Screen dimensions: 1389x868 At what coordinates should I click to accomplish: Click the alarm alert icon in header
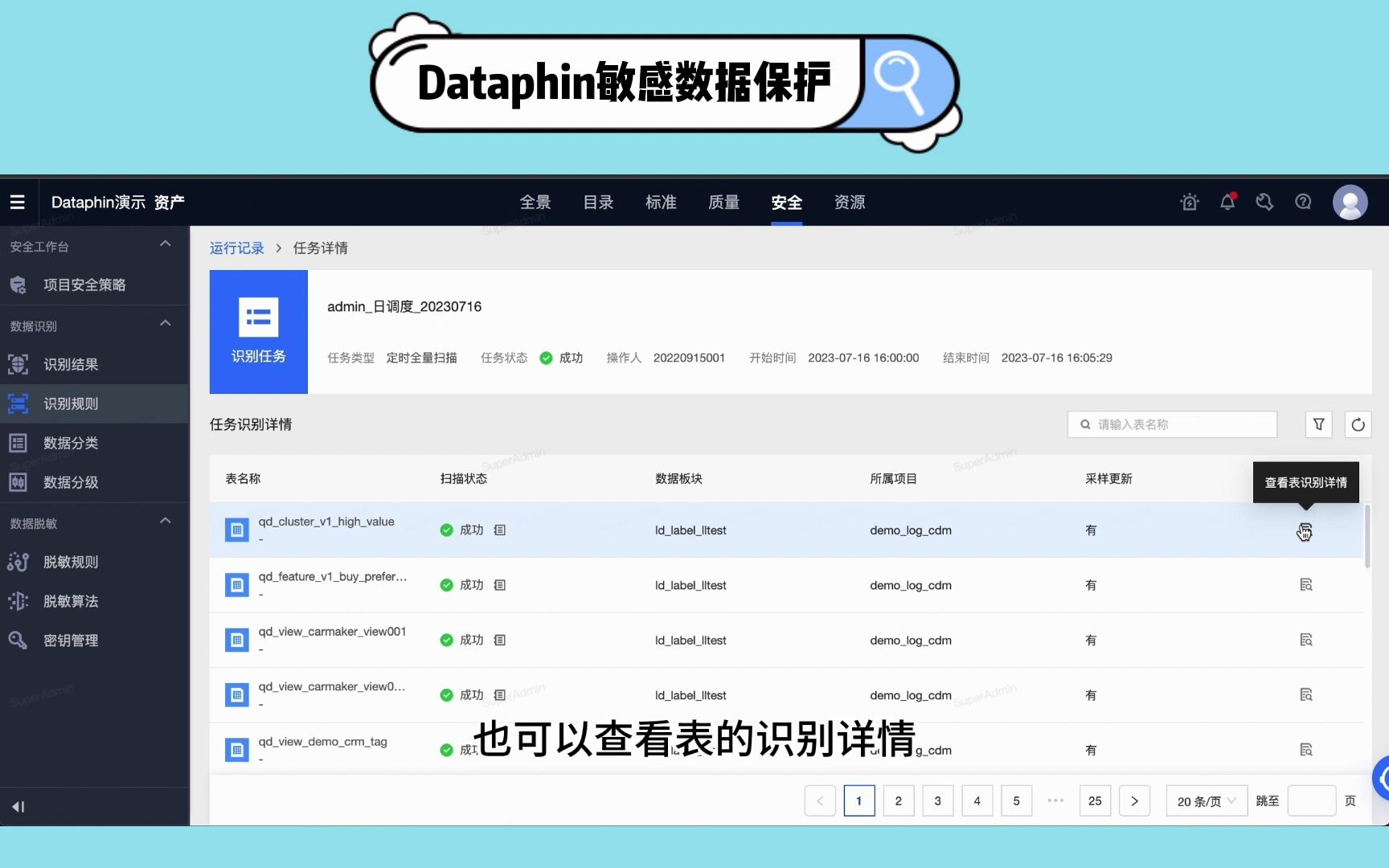pyautogui.click(x=1190, y=203)
